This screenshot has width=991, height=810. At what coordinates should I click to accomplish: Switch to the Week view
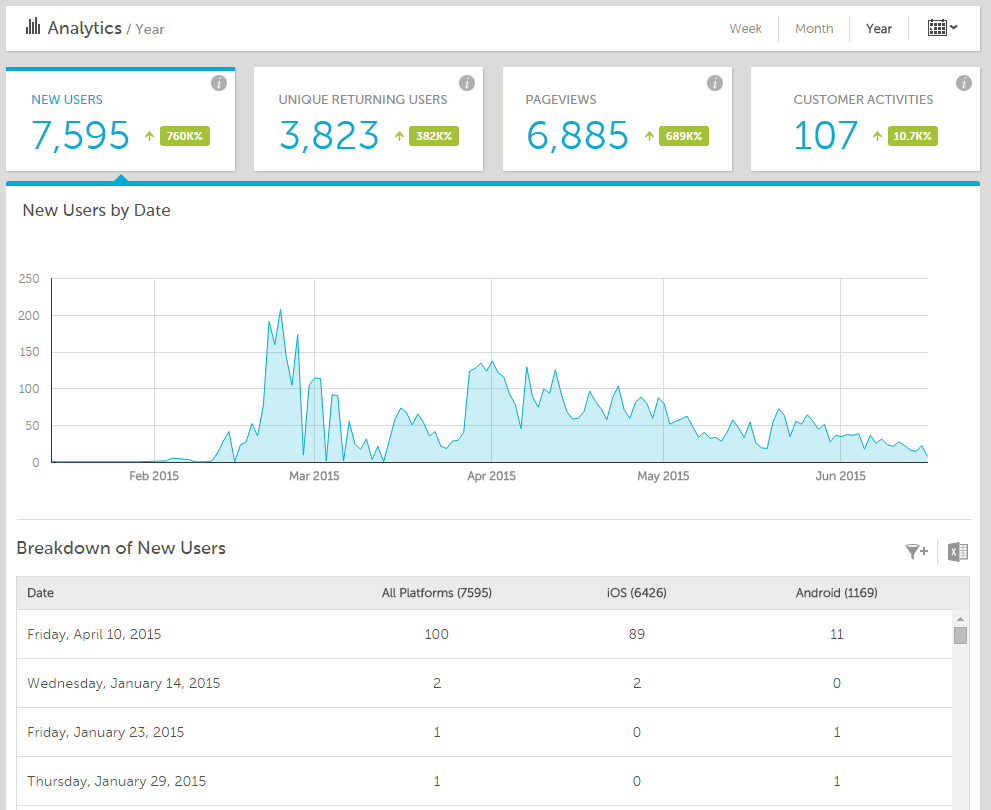(x=745, y=29)
